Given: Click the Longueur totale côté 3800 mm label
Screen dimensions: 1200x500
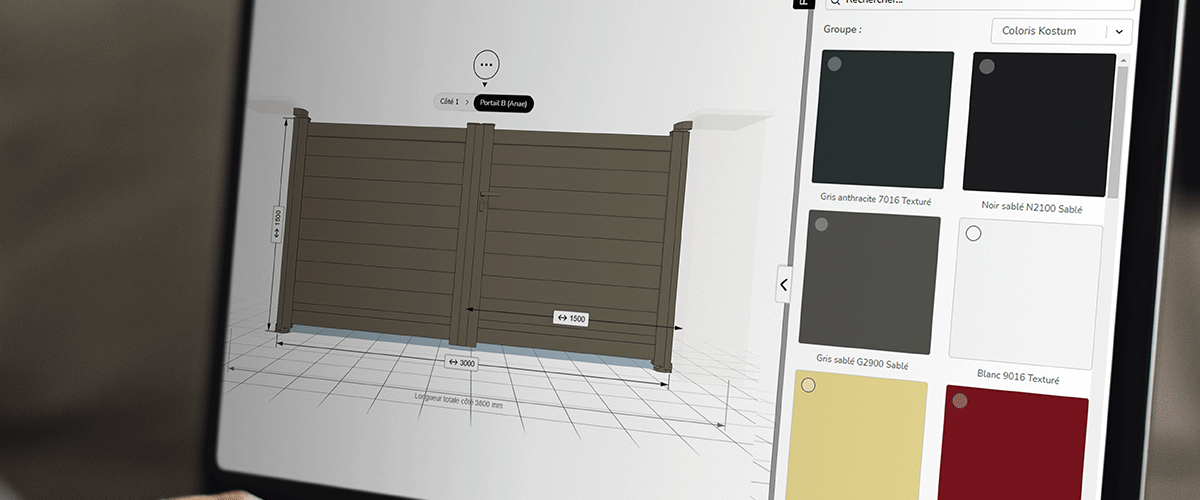Looking at the screenshot, I should [x=459, y=397].
